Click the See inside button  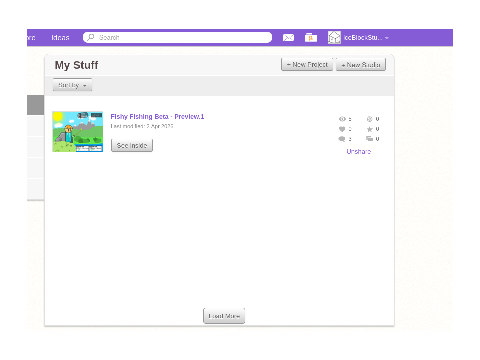point(132,146)
